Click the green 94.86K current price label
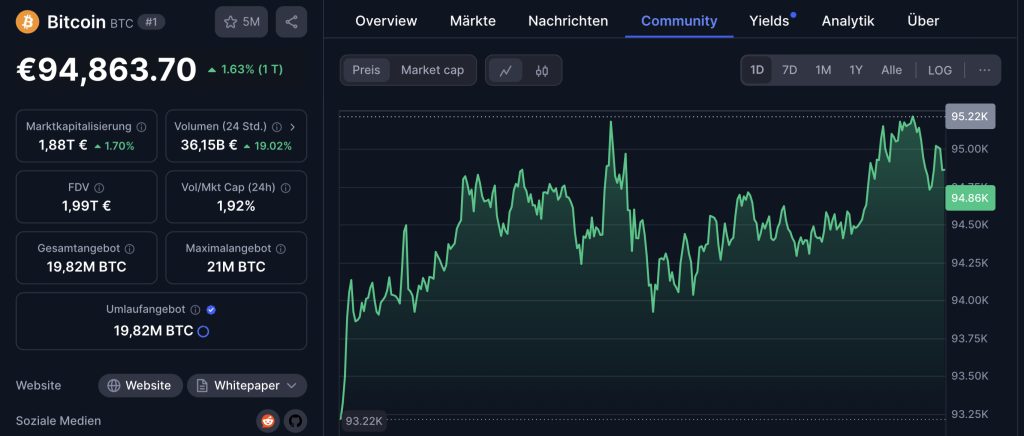This screenshot has width=1024, height=436. coord(970,198)
